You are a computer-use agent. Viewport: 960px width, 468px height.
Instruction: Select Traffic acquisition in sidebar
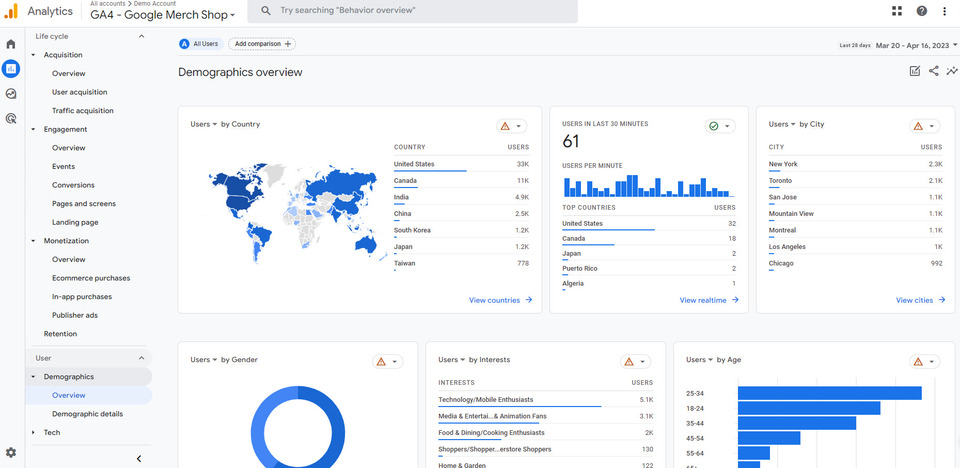pyautogui.click(x=83, y=111)
